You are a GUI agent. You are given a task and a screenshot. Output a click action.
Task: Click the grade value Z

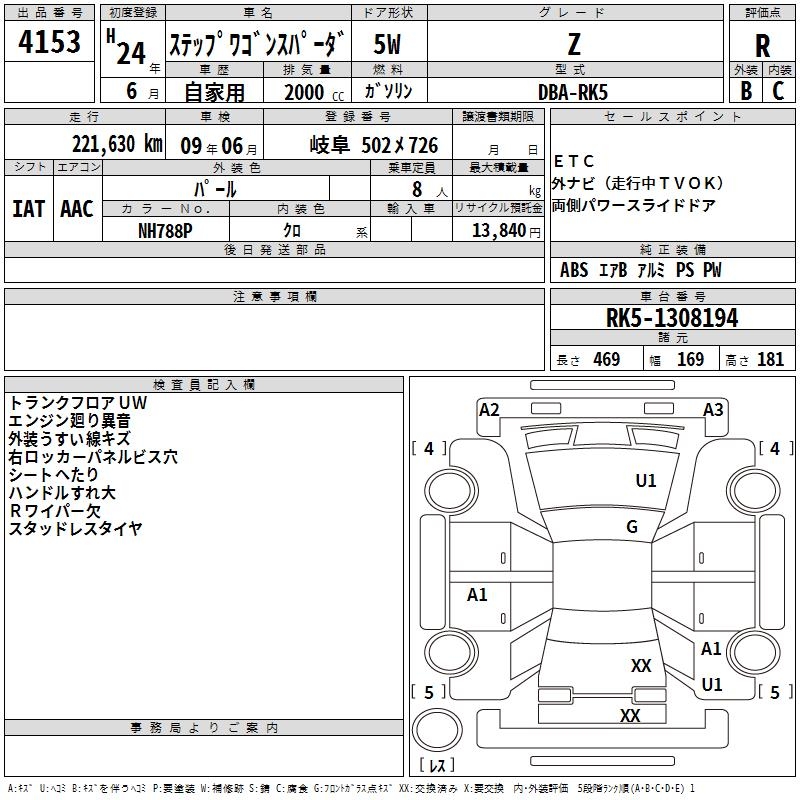(574, 44)
